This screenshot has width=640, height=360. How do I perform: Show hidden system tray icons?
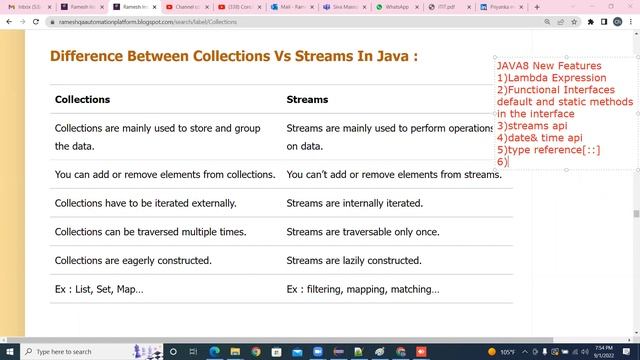click(x=525, y=351)
